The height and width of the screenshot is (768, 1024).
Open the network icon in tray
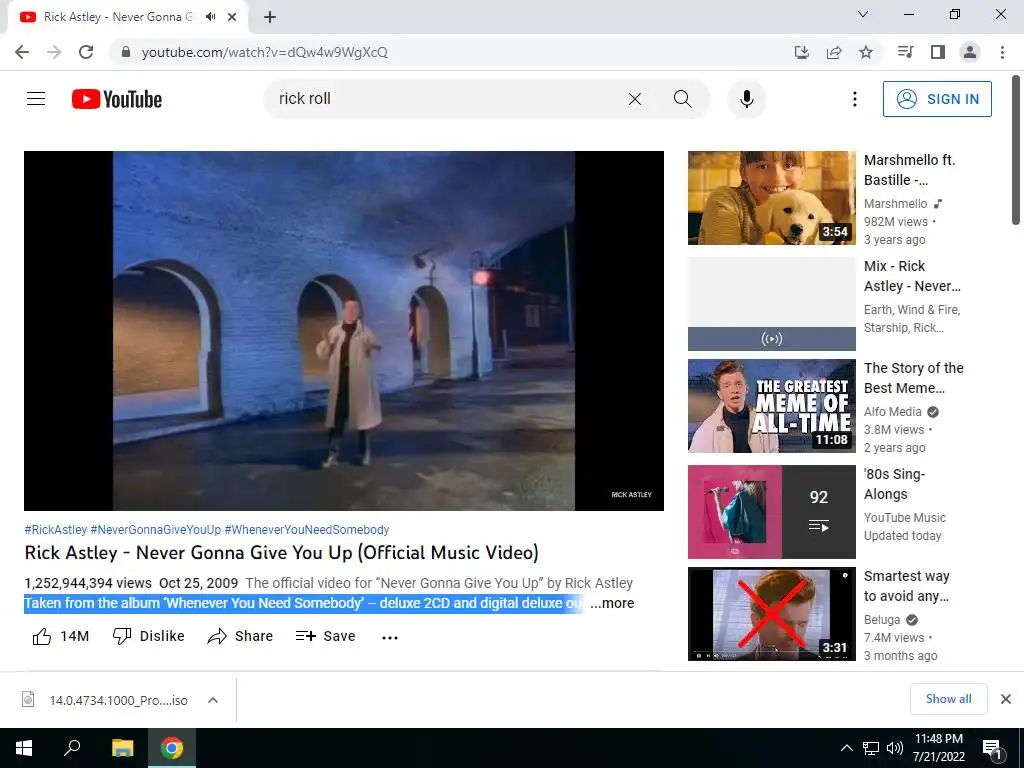[871, 748]
